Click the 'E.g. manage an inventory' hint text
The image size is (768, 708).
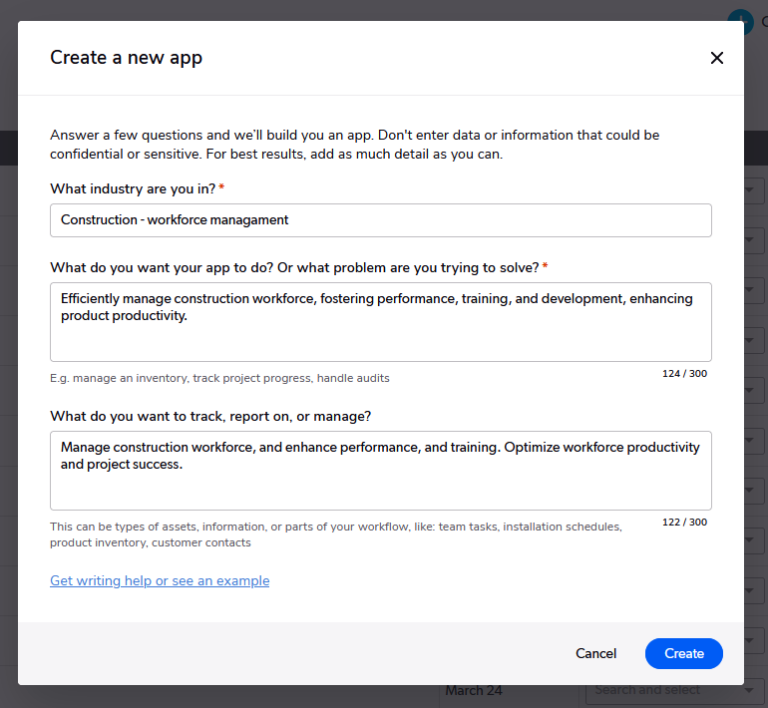point(220,378)
